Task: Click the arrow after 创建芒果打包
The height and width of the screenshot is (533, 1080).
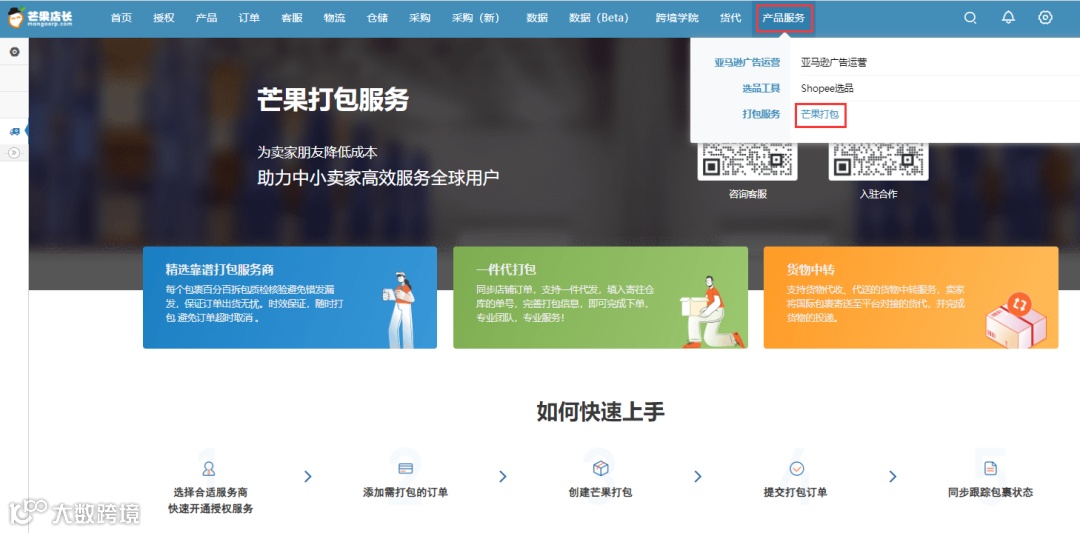Action: (698, 477)
